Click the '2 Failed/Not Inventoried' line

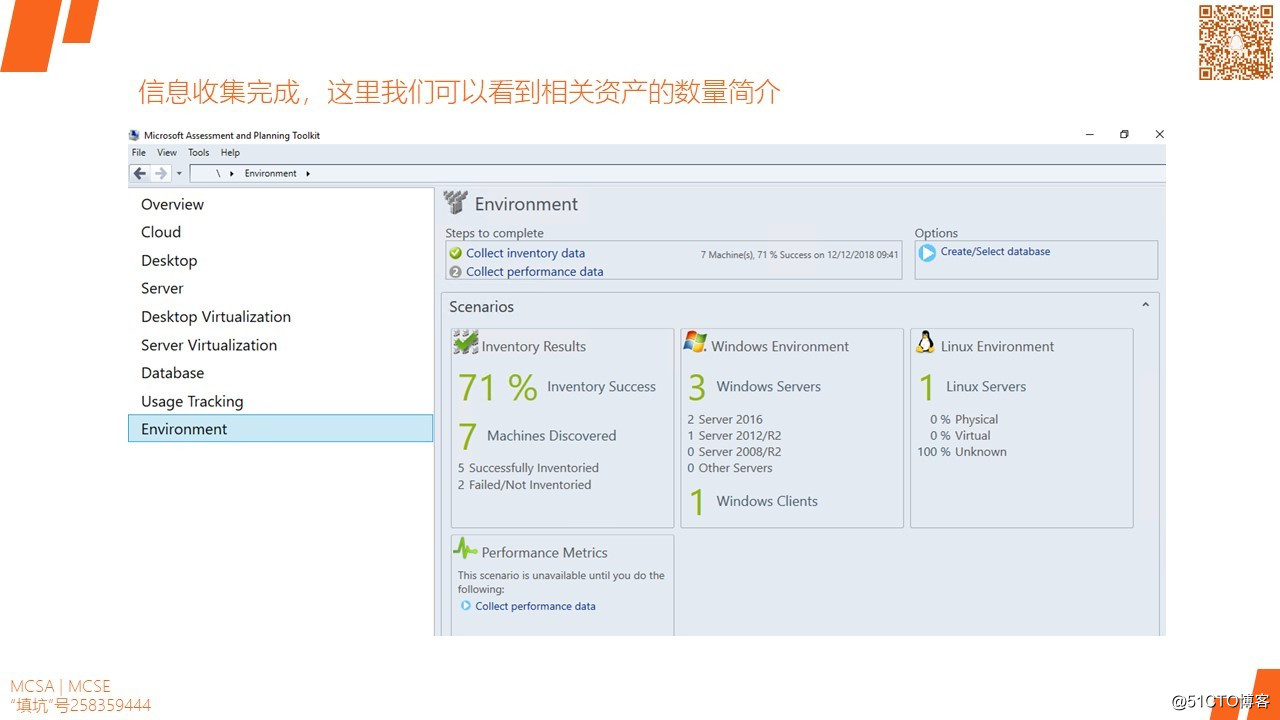(x=524, y=485)
